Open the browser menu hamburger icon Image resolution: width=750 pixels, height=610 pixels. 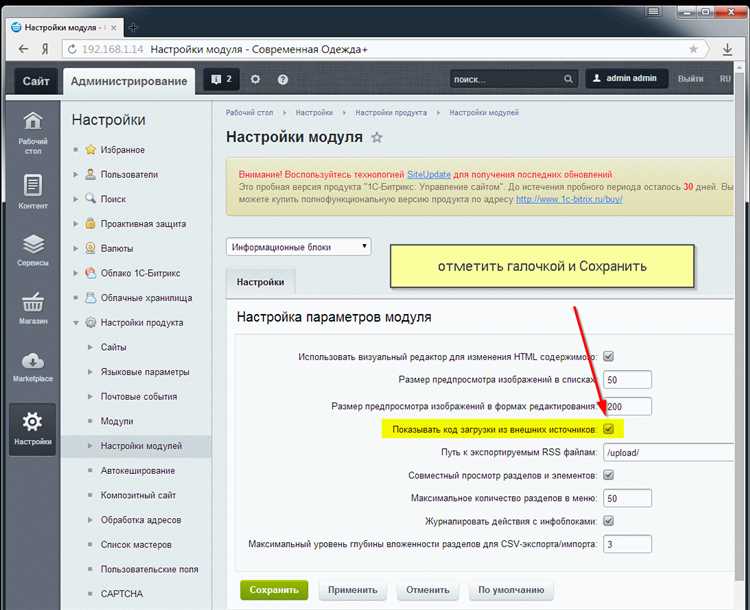(653, 11)
